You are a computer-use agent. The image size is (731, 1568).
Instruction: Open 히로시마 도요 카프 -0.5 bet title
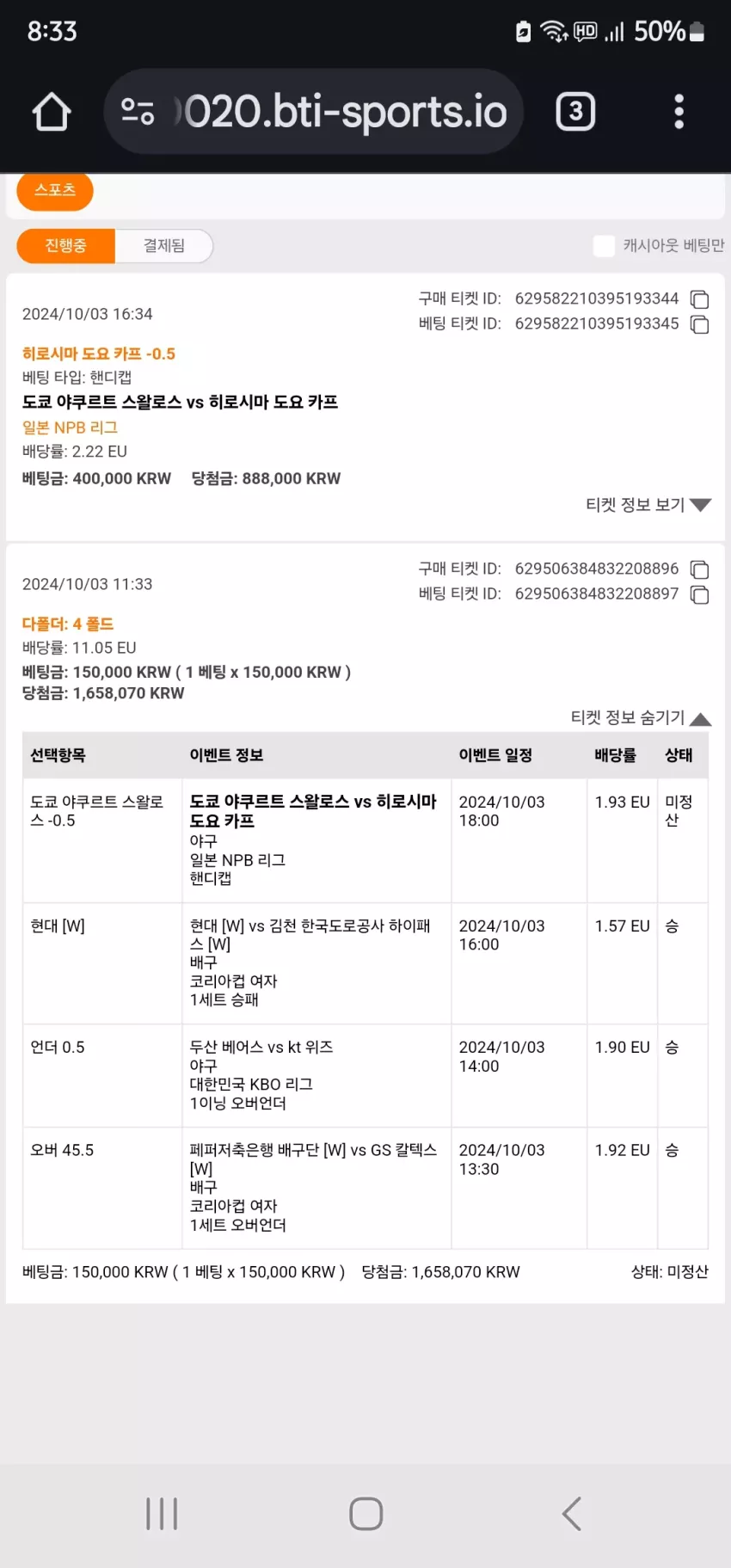(99, 354)
